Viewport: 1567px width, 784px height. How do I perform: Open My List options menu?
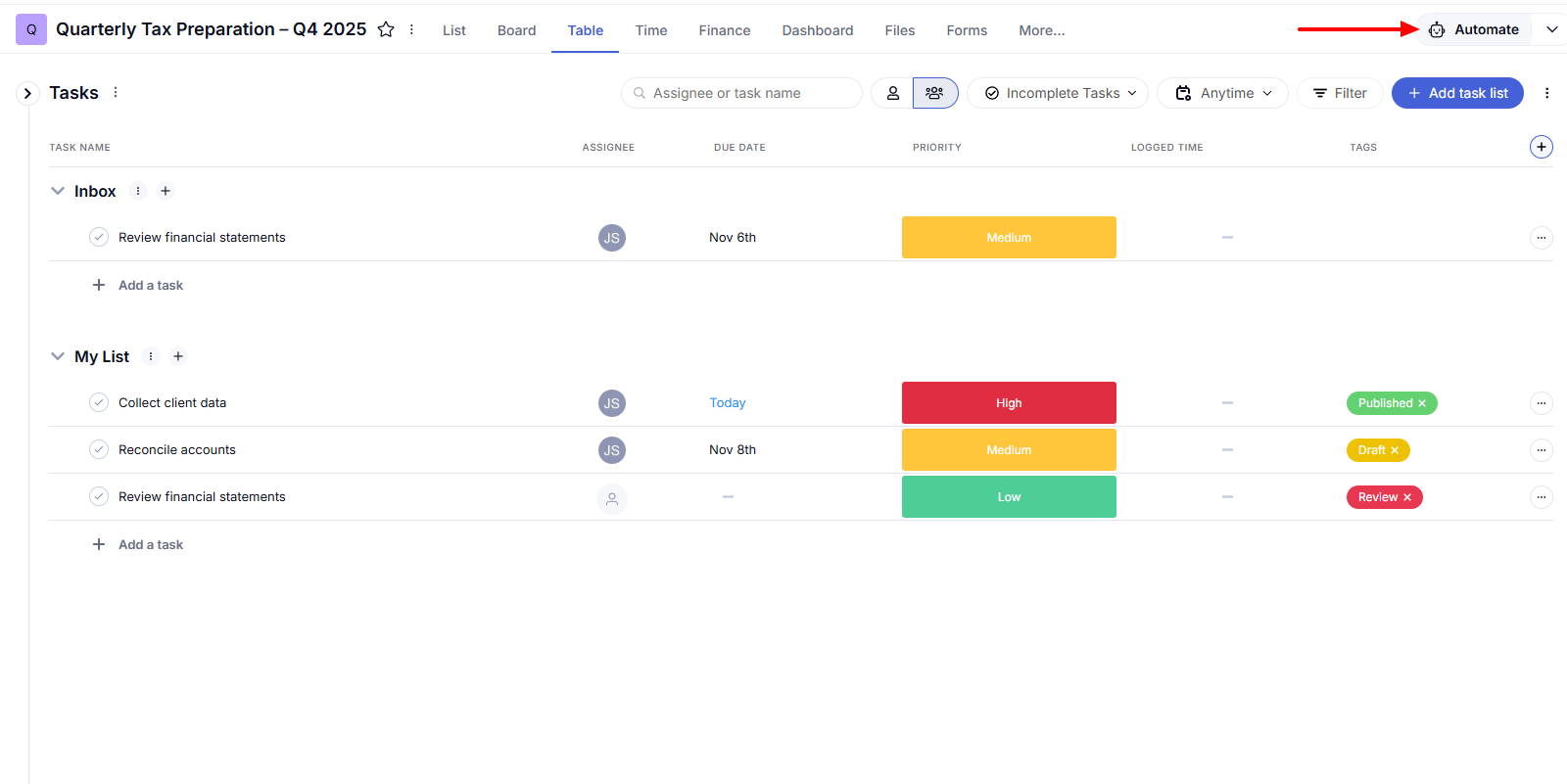pyautogui.click(x=151, y=356)
